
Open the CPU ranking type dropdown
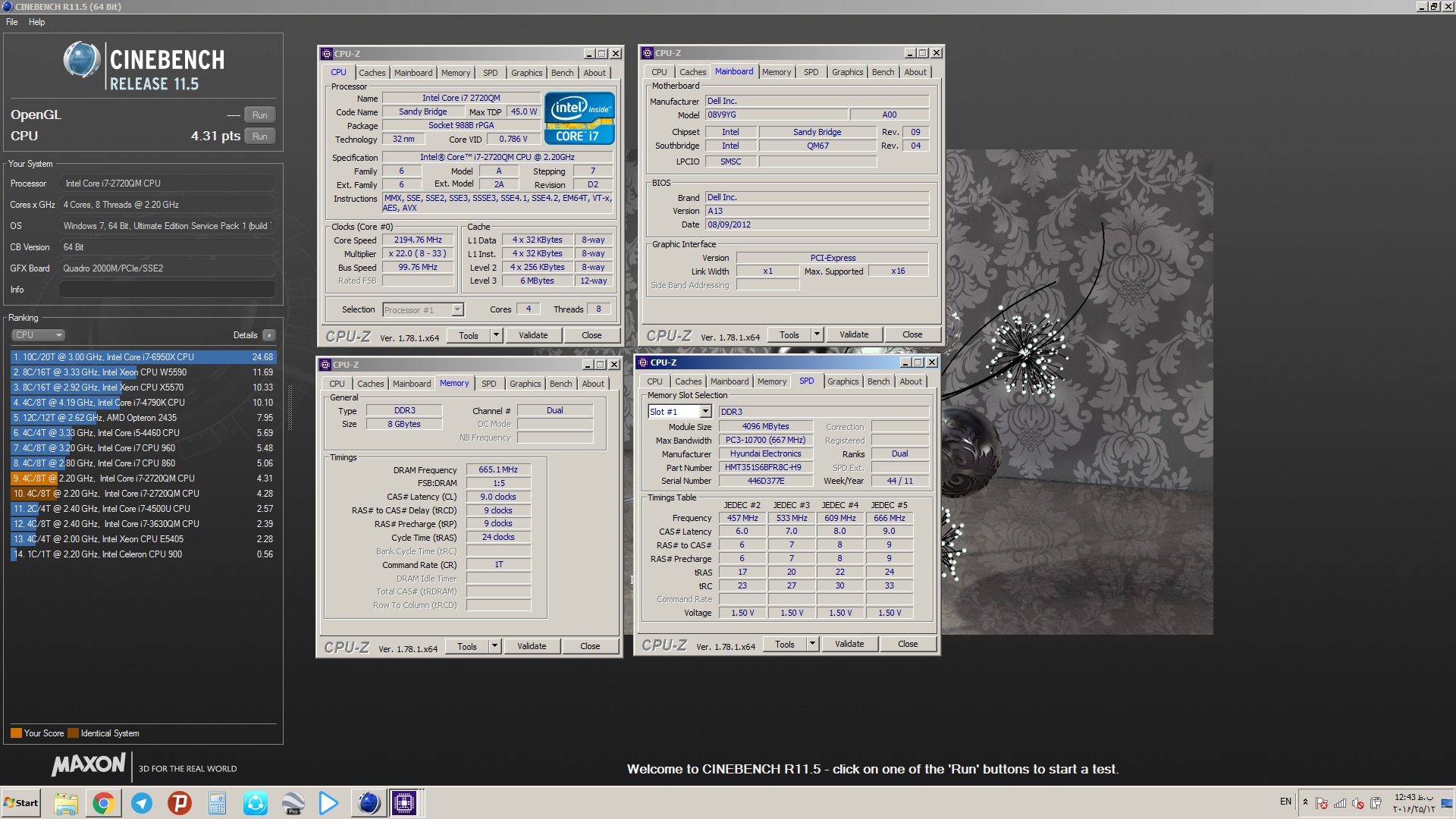click(x=38, y=335)
